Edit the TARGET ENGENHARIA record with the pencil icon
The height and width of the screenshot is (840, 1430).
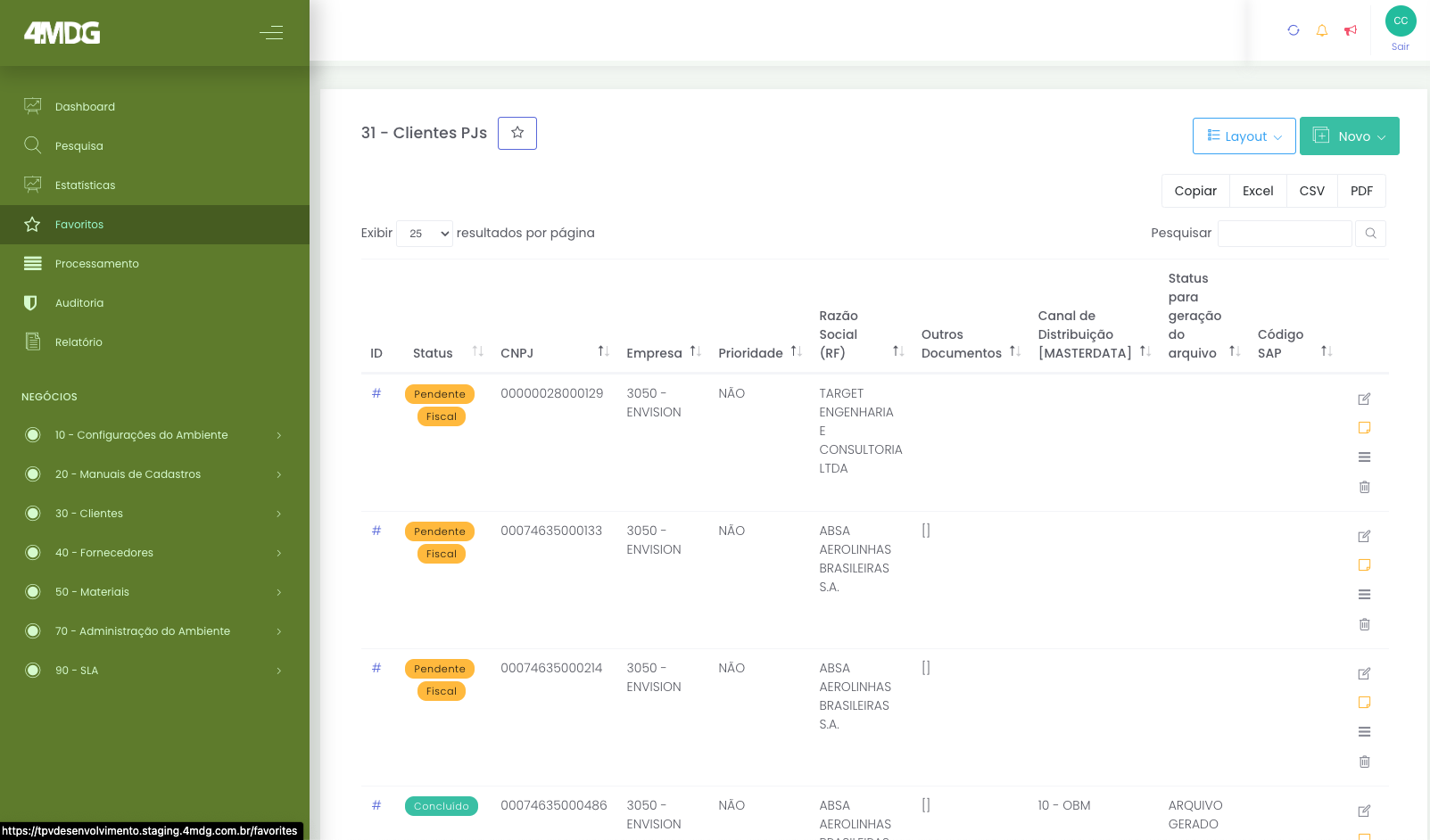(1364, 399)
